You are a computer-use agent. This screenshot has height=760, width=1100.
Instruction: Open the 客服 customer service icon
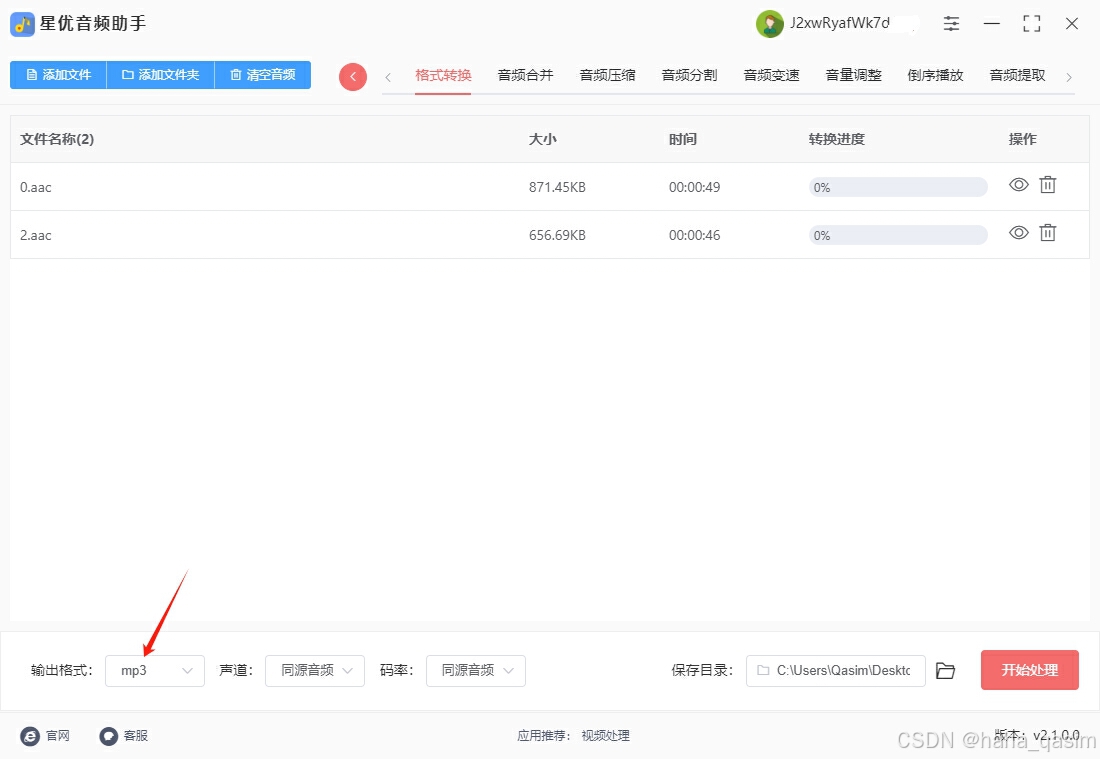pyautogui.click(x=108, y=736)
